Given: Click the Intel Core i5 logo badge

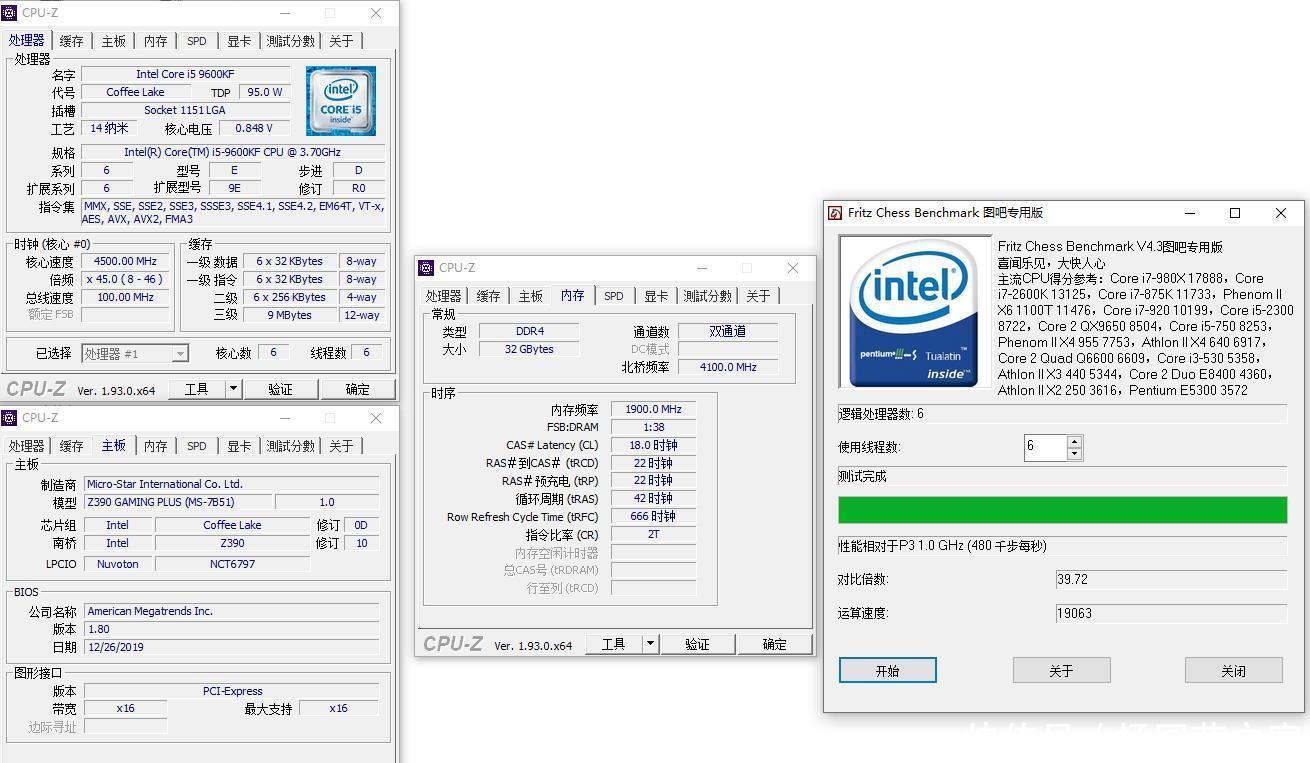Looking at the screenshot, I should click(x=341, y=101).
